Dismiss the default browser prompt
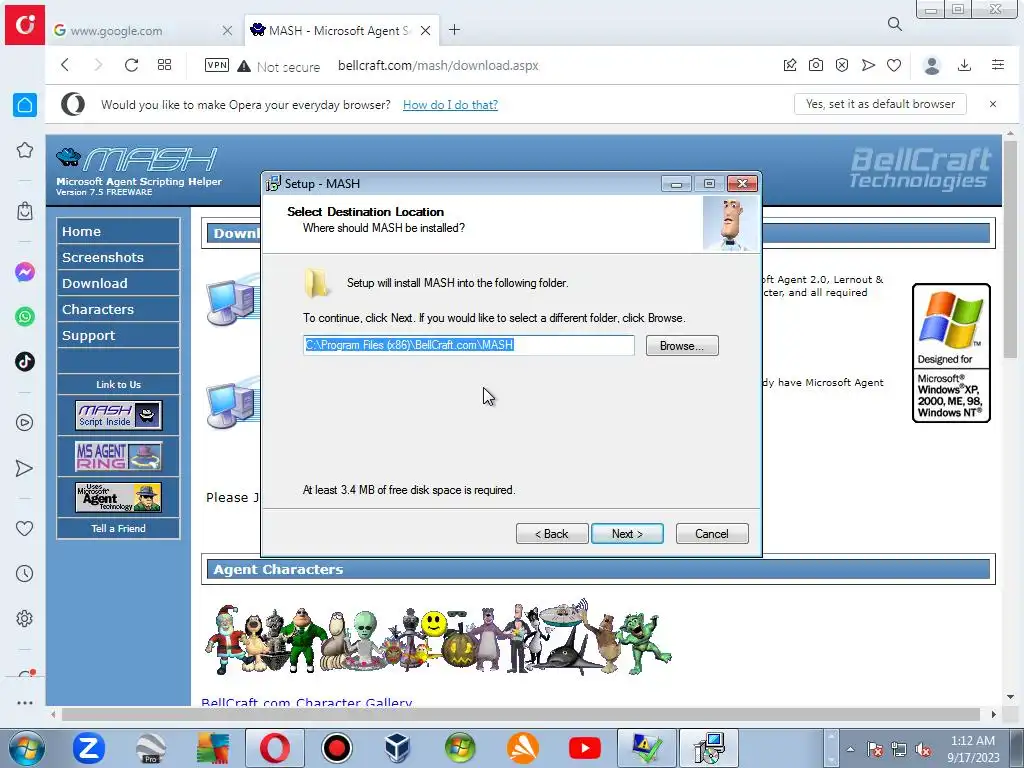 pos(993,104)
